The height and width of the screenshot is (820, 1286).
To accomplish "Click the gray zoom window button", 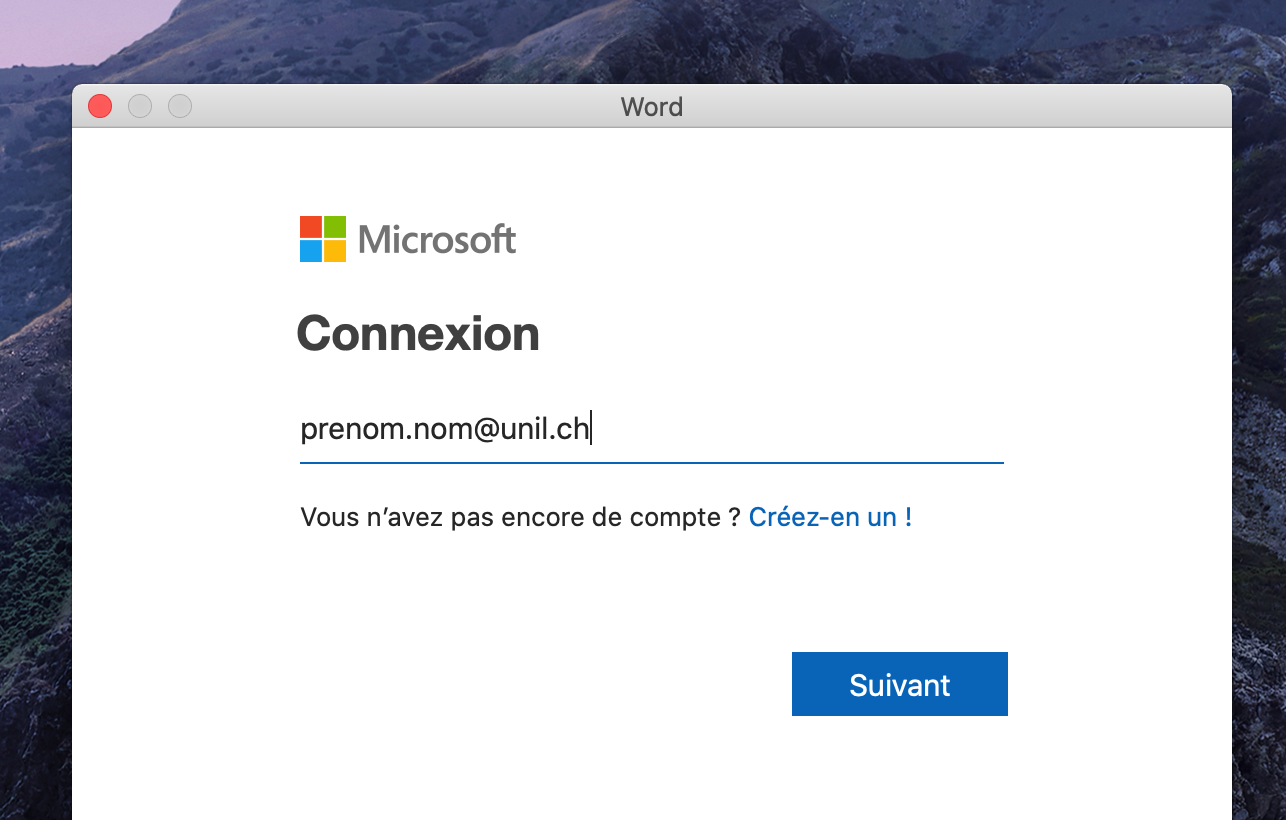I will point(180,106).
